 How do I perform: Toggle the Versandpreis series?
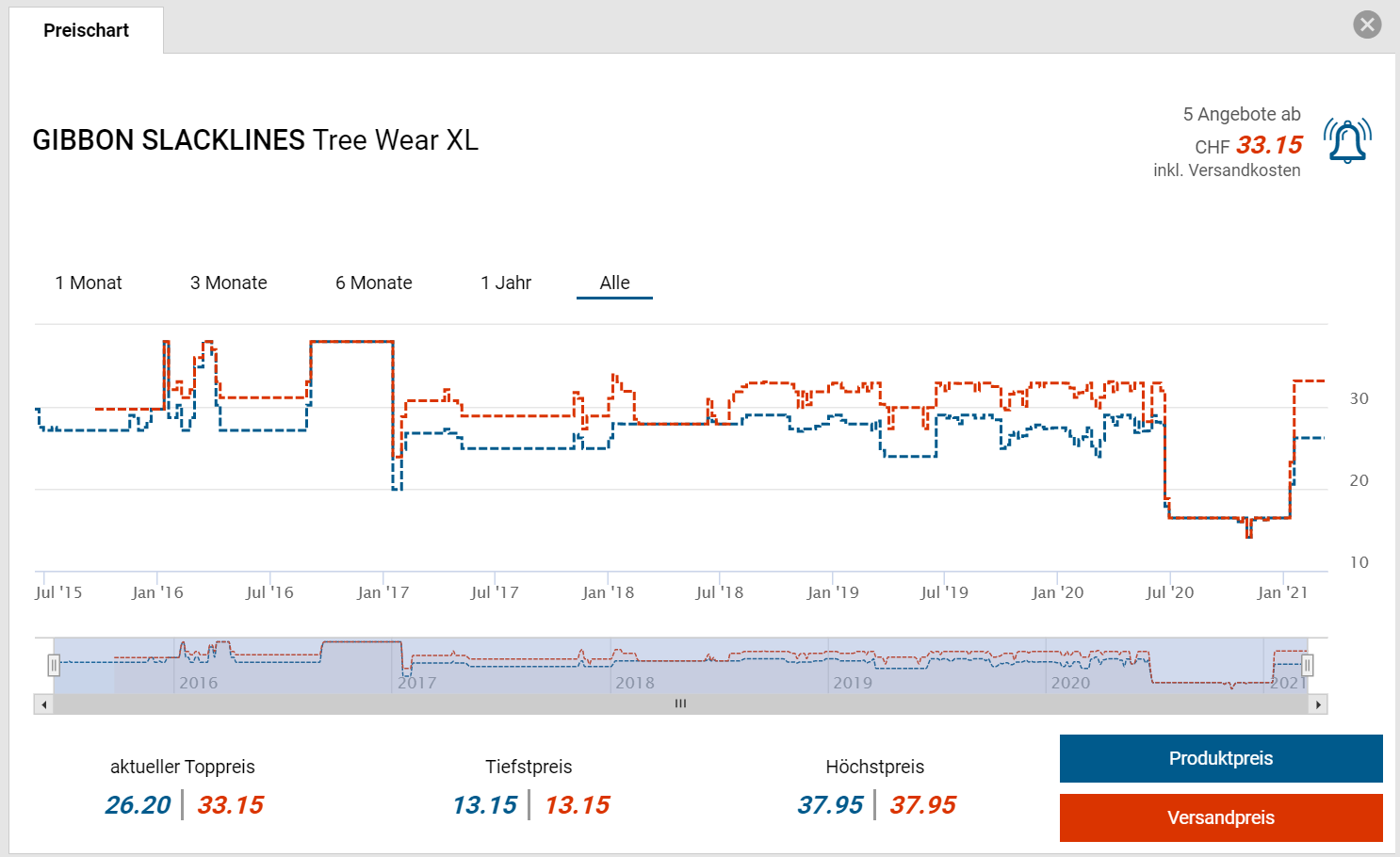coord(1220,817)
